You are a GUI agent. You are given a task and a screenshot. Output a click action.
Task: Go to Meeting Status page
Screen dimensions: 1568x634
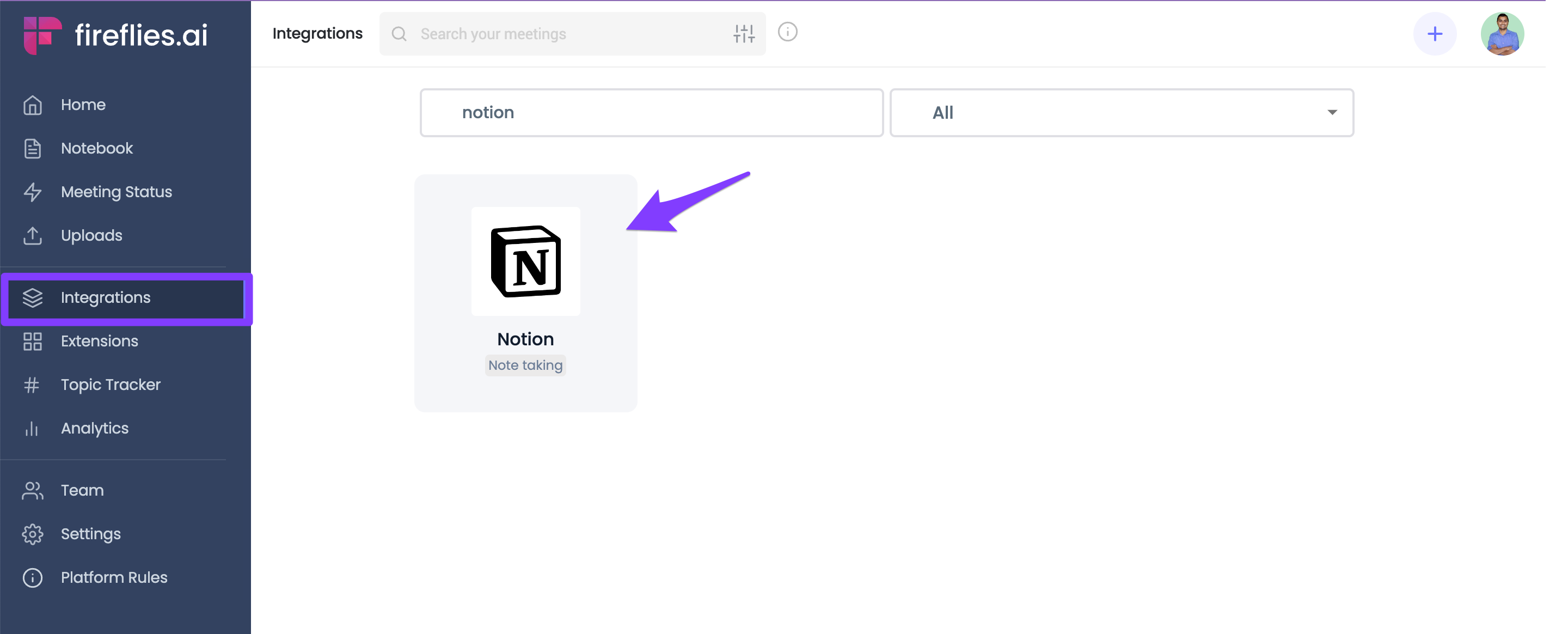125,192
